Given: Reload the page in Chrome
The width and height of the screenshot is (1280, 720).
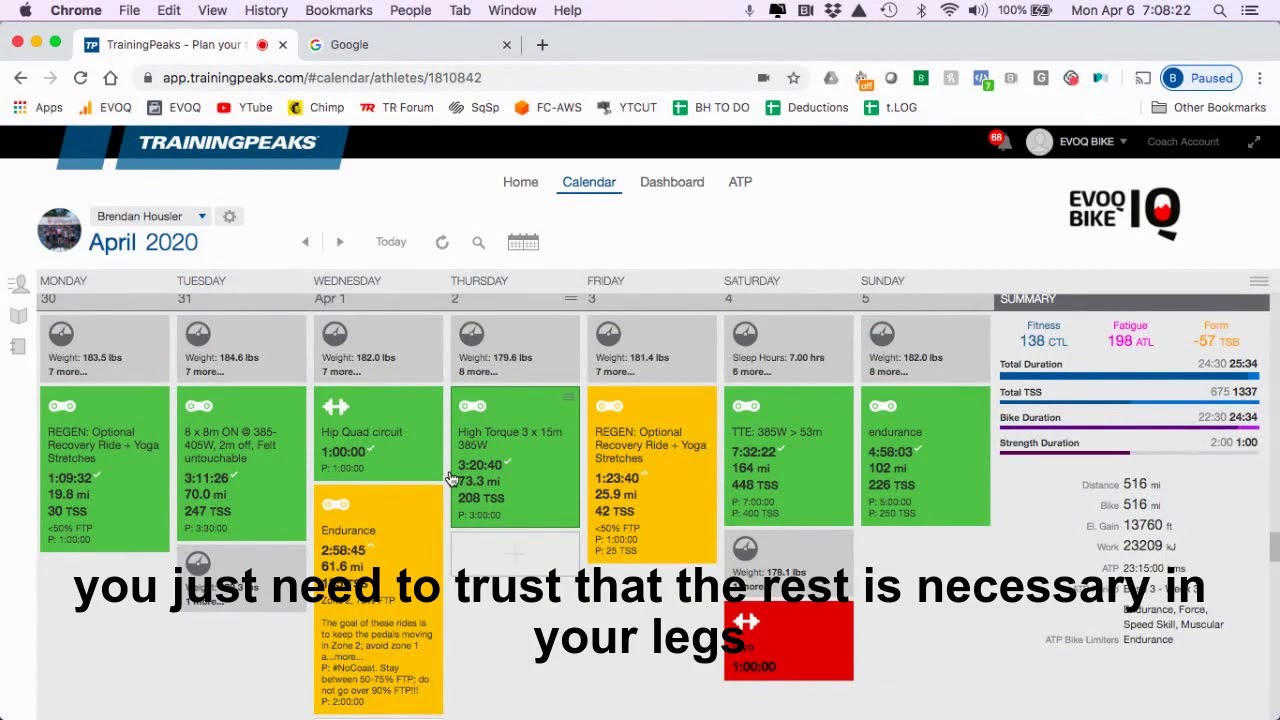Looking at the screenshot, I should [80, 78].
